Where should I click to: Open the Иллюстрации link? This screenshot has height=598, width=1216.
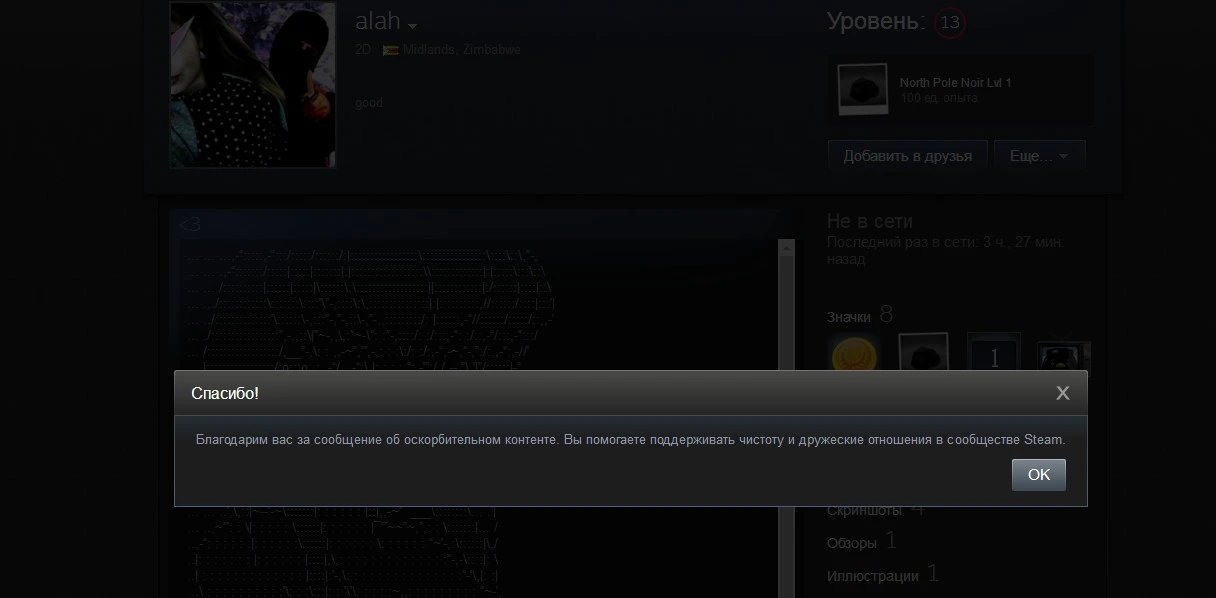point(873,576)
